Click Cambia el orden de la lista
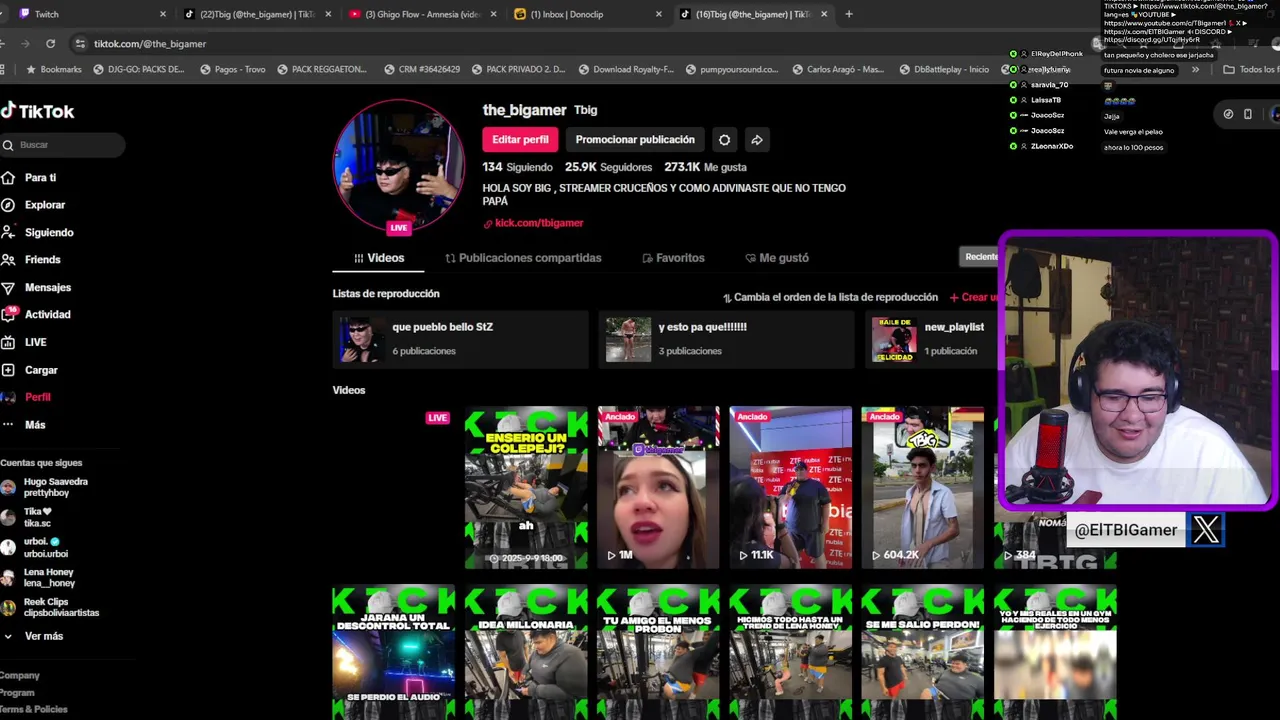Image resolution: width=1280 pixels, height=720 pixels. tap(830, 297)
